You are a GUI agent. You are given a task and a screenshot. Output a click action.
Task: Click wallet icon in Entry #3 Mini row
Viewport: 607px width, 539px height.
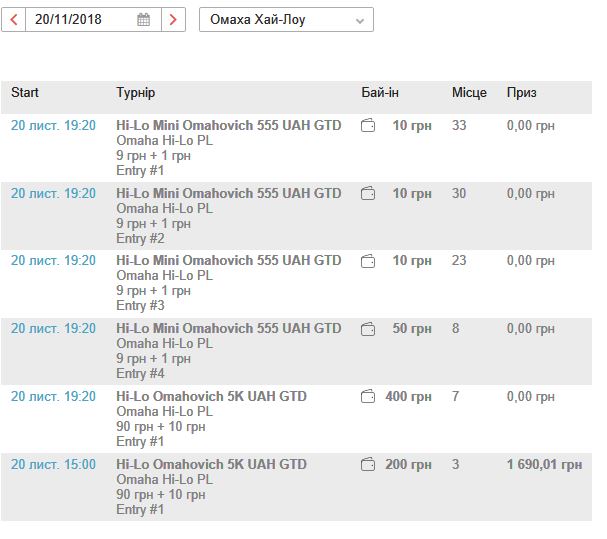[x=368, y=261]
